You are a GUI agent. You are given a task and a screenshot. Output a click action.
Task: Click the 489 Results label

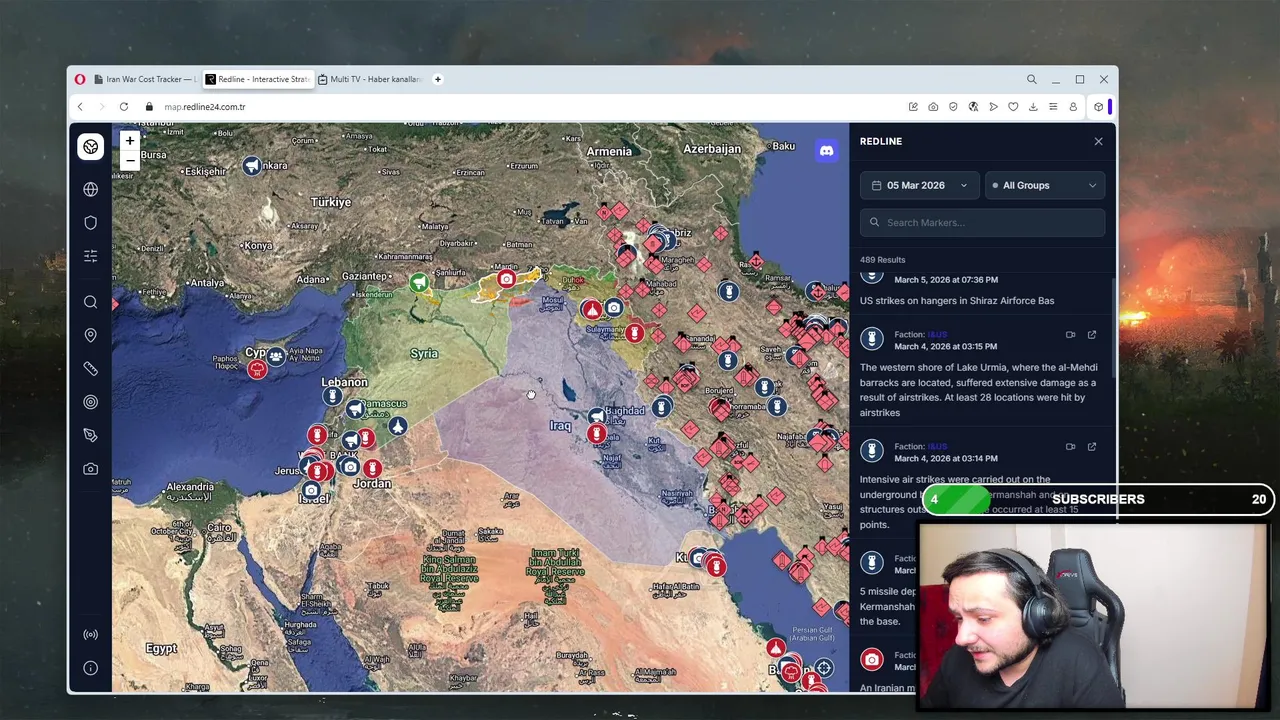click(882, 260)
